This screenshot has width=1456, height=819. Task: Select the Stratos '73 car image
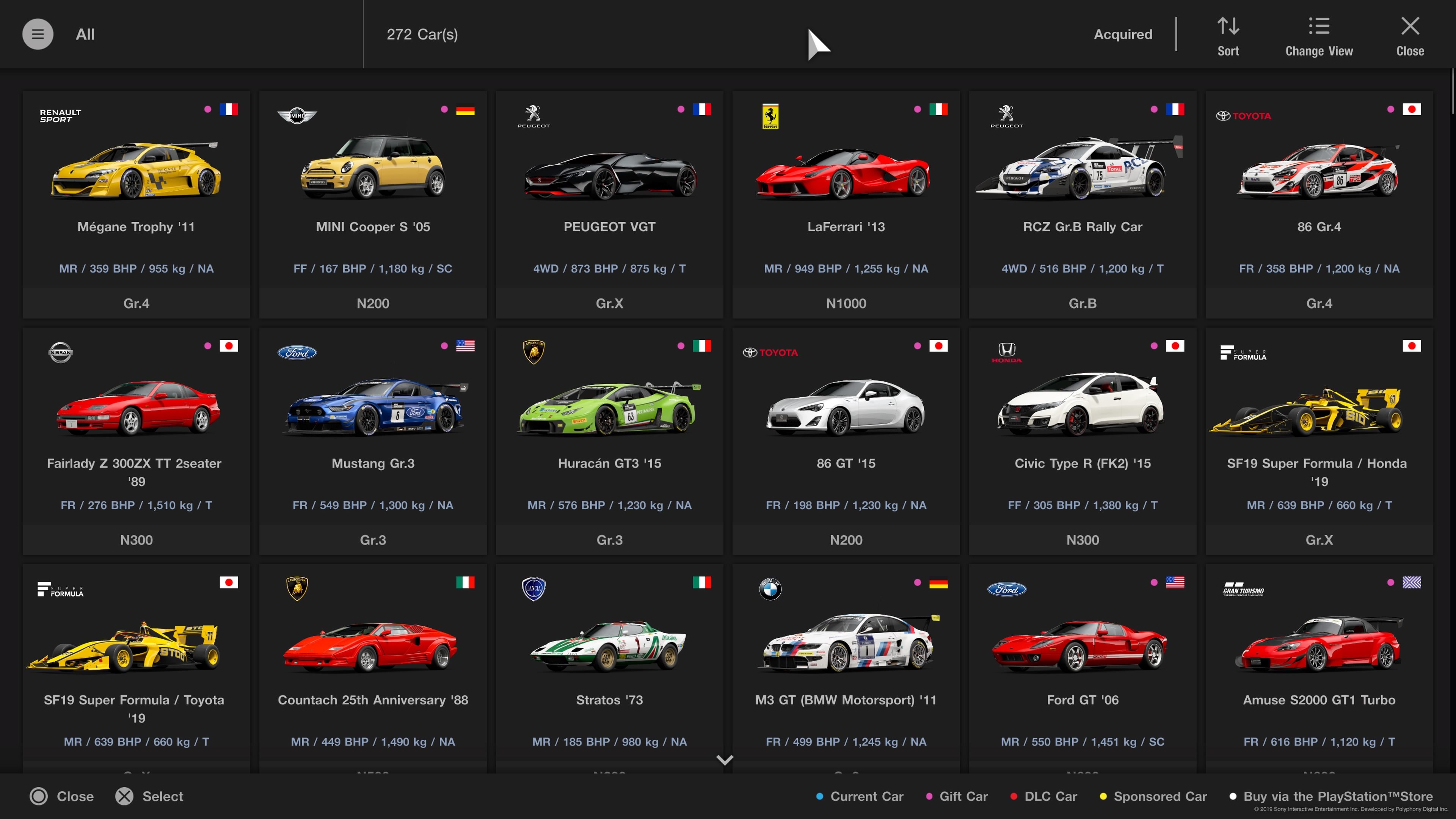[608, 646]
